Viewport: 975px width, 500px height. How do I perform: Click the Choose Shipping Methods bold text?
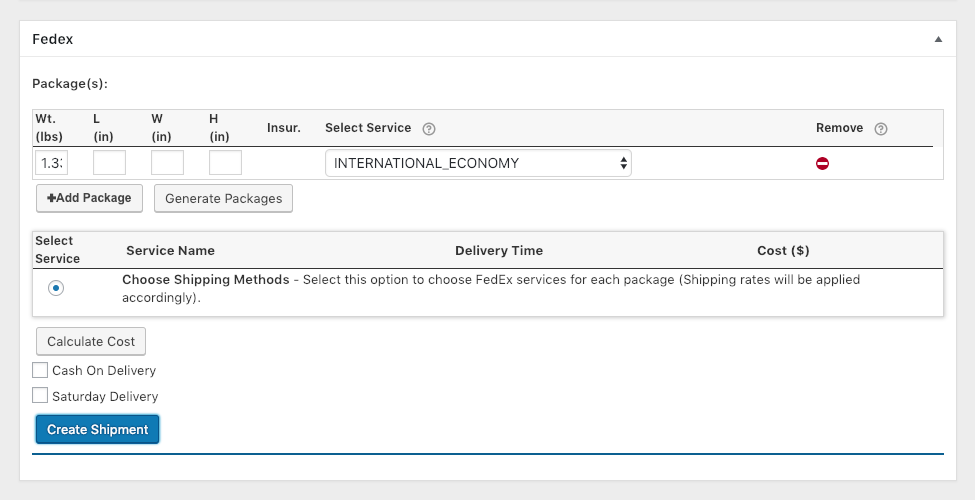click(x=206, y=280)
